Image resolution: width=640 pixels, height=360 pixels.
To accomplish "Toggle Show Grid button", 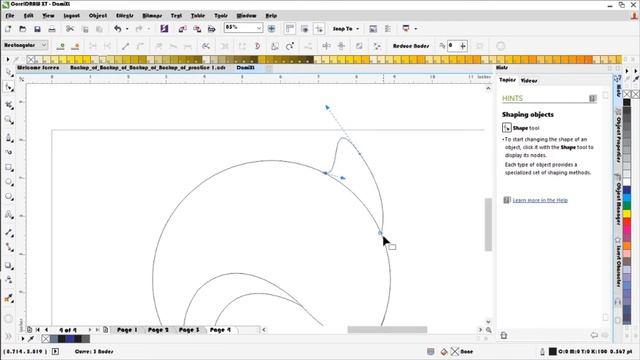I will tap(304, 29).
